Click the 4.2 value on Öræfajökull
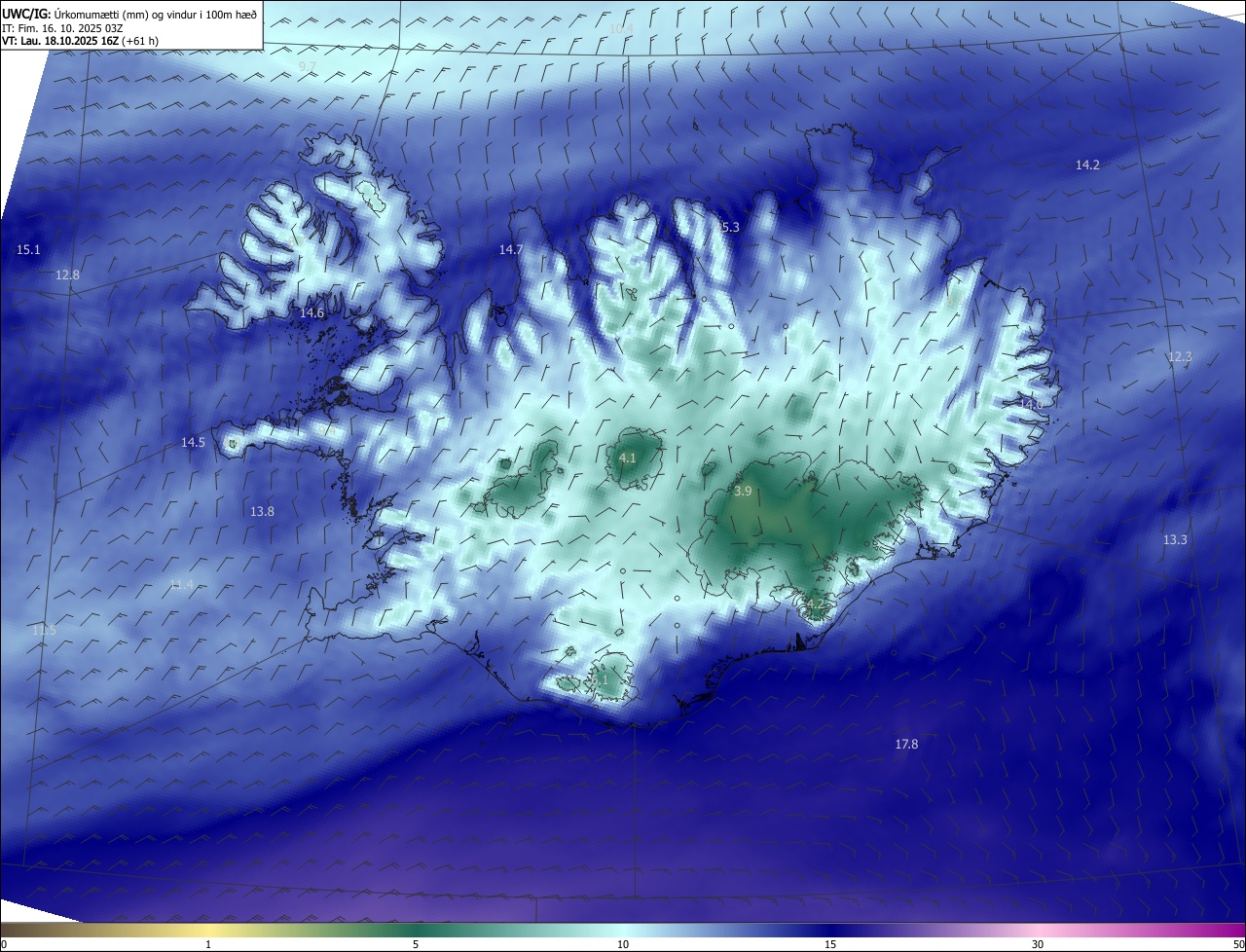The image size is (1246, 952). pos(816,604)
